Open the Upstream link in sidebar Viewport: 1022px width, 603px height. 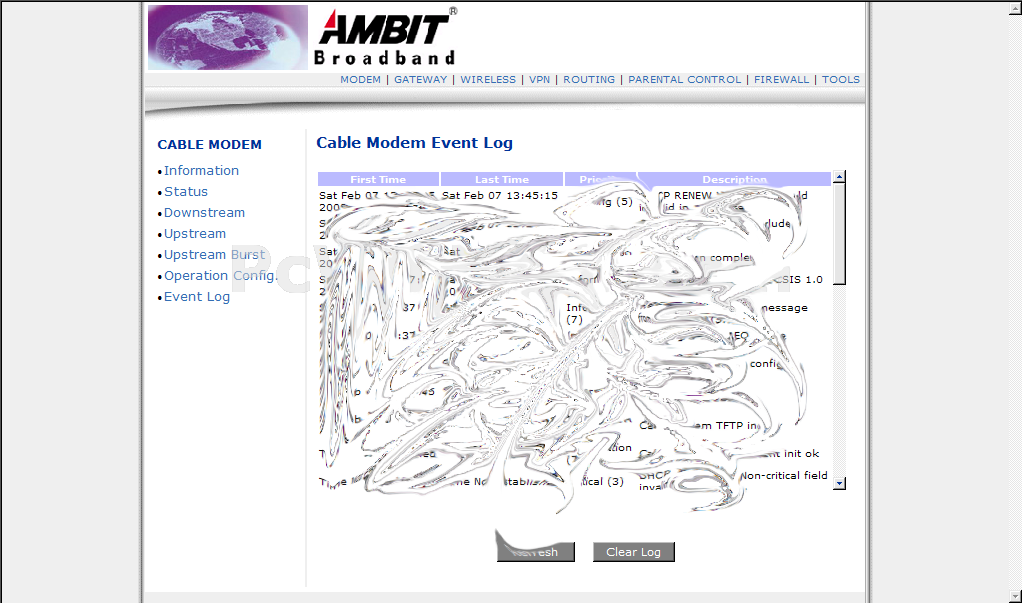tap(195, 234)
